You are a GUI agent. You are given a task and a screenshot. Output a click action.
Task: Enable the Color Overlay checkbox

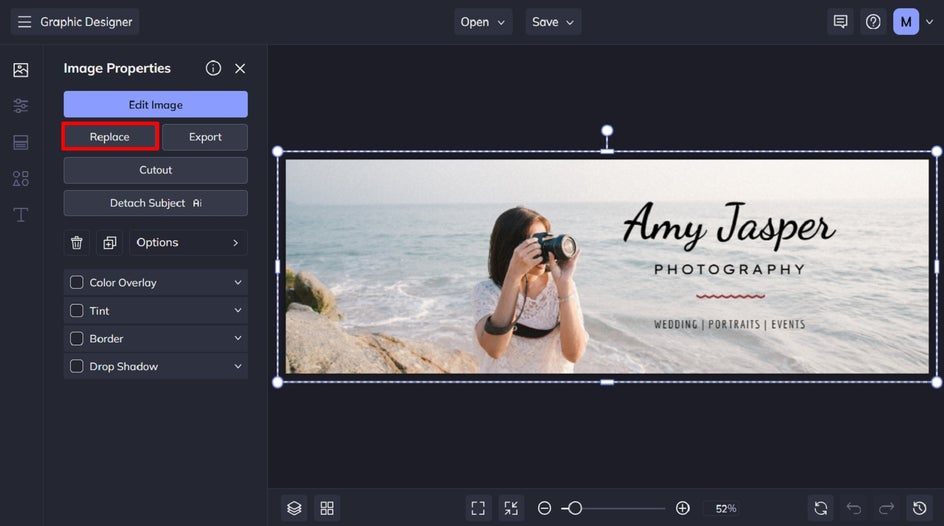click(77, 283)
